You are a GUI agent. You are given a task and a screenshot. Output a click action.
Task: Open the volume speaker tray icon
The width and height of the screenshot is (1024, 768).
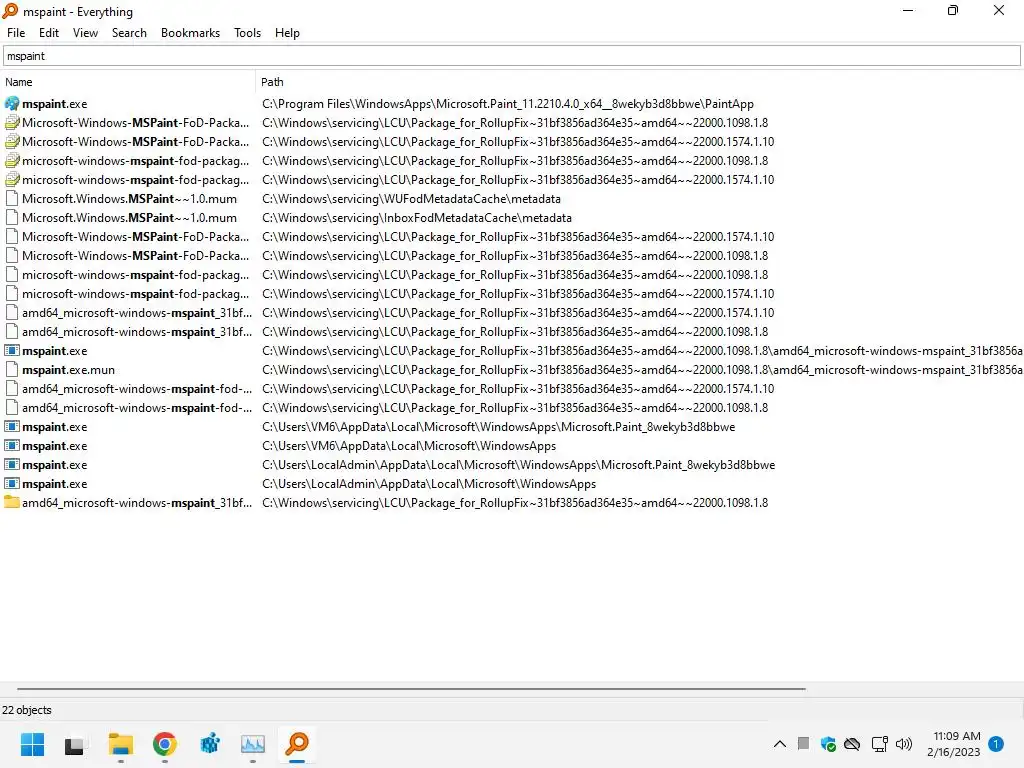(x=904, y=744)
